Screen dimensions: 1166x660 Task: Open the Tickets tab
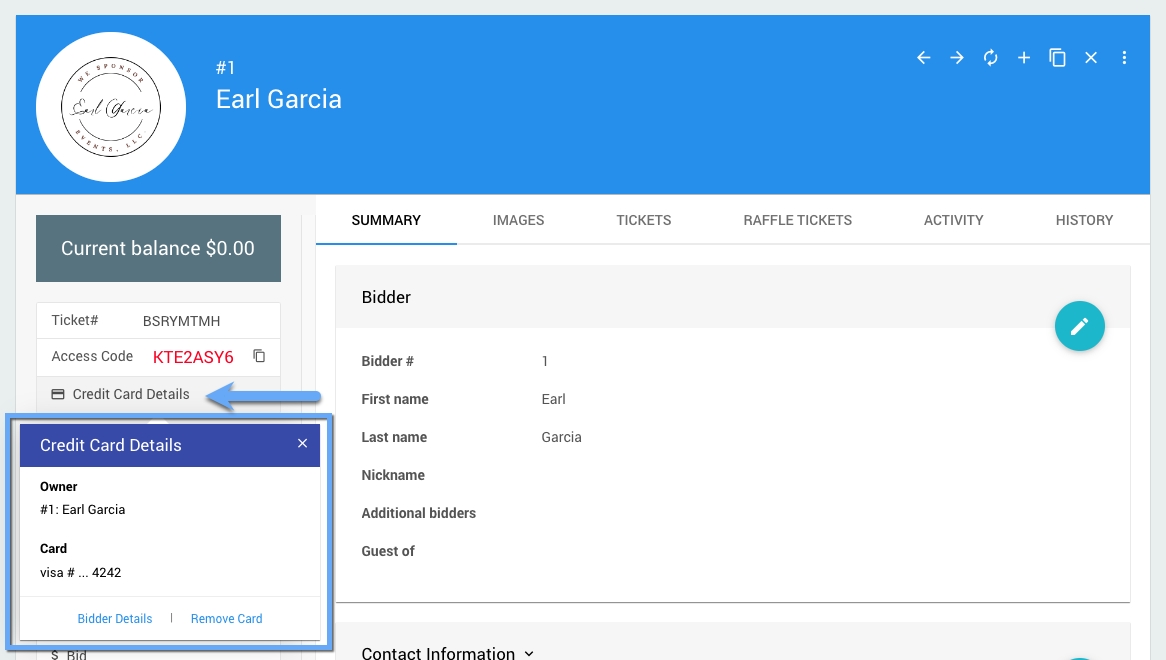pyautogui.click(x=643, y=220)
